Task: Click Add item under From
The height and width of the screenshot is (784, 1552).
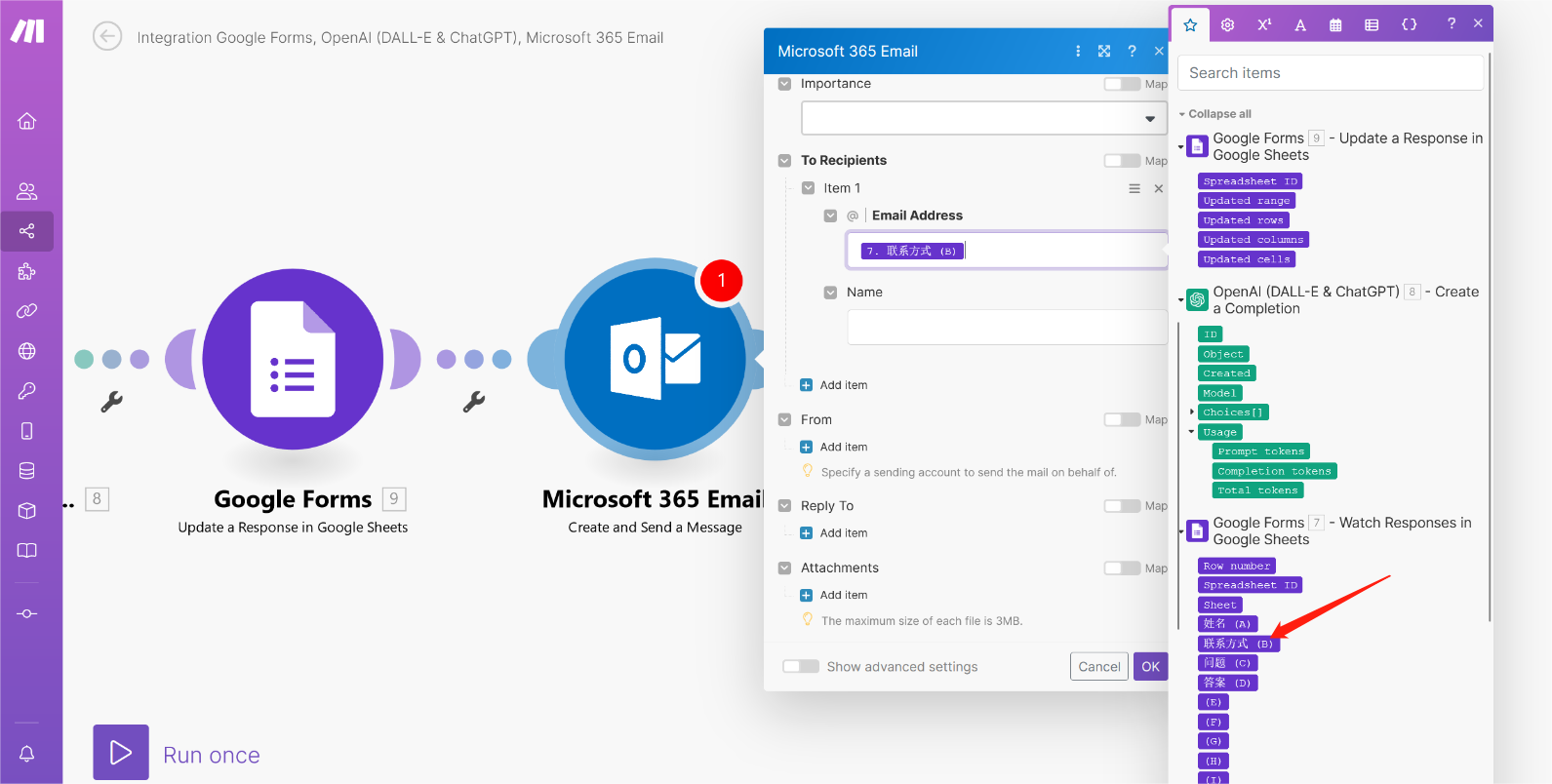Action: pos(834,448)
